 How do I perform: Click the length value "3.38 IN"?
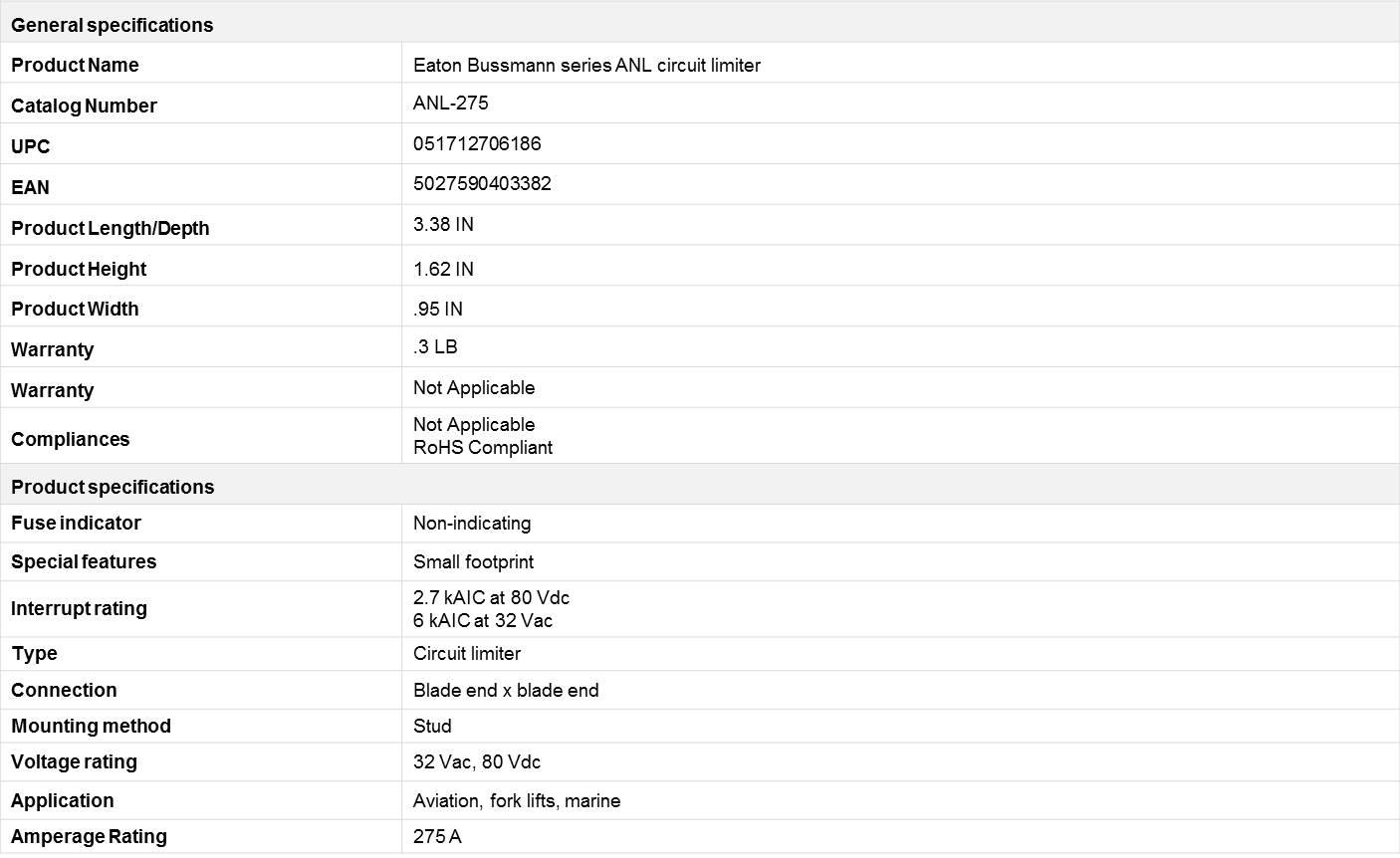[x=443, y=224]
